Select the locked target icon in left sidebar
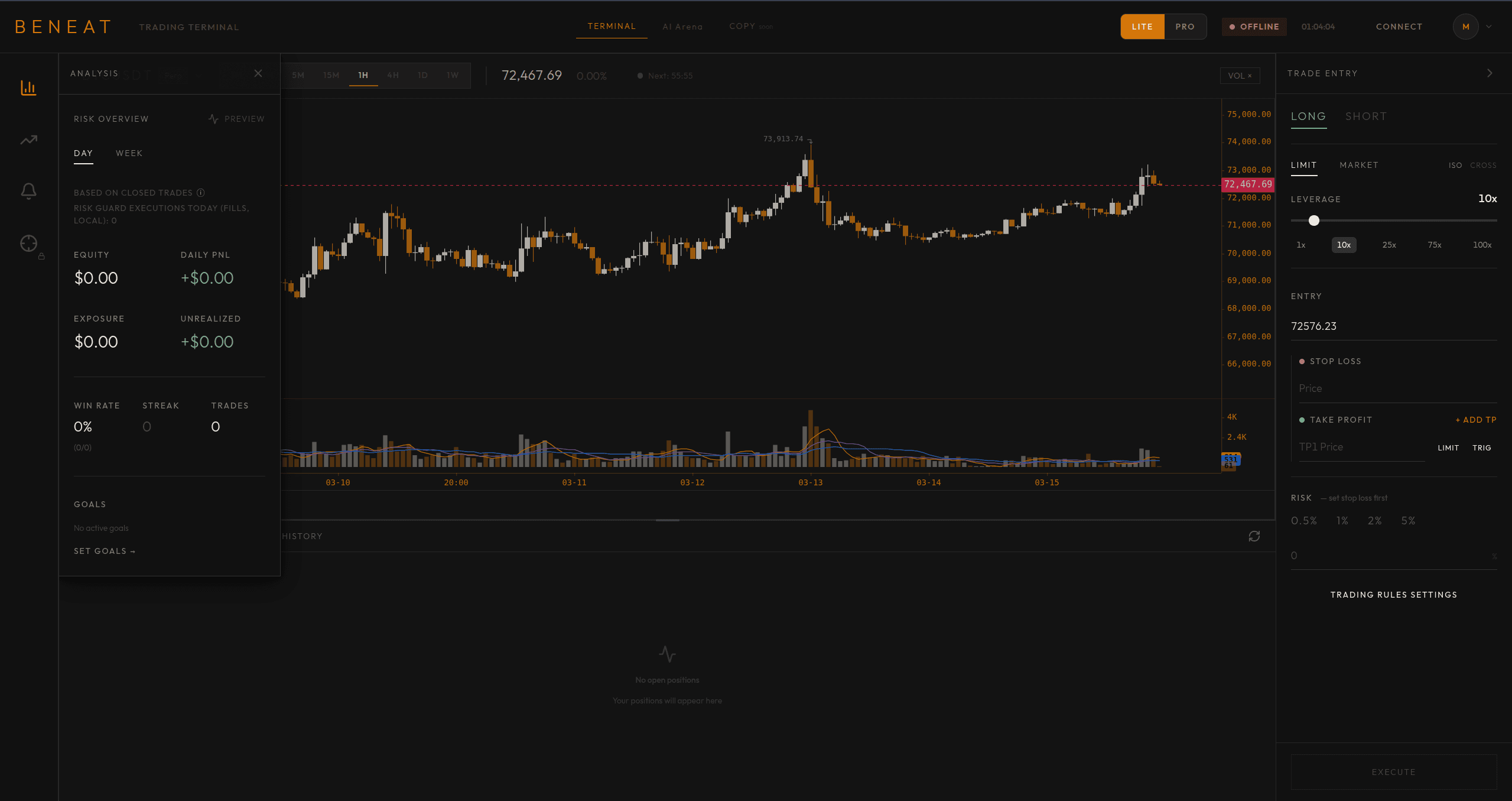The image size is (1512, 801). click(28, 244)
